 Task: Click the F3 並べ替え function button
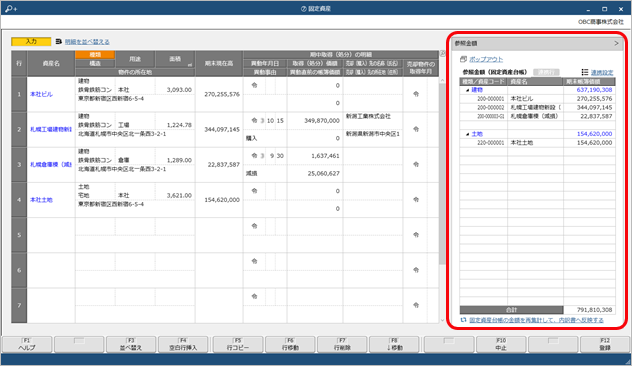[130, 344]
